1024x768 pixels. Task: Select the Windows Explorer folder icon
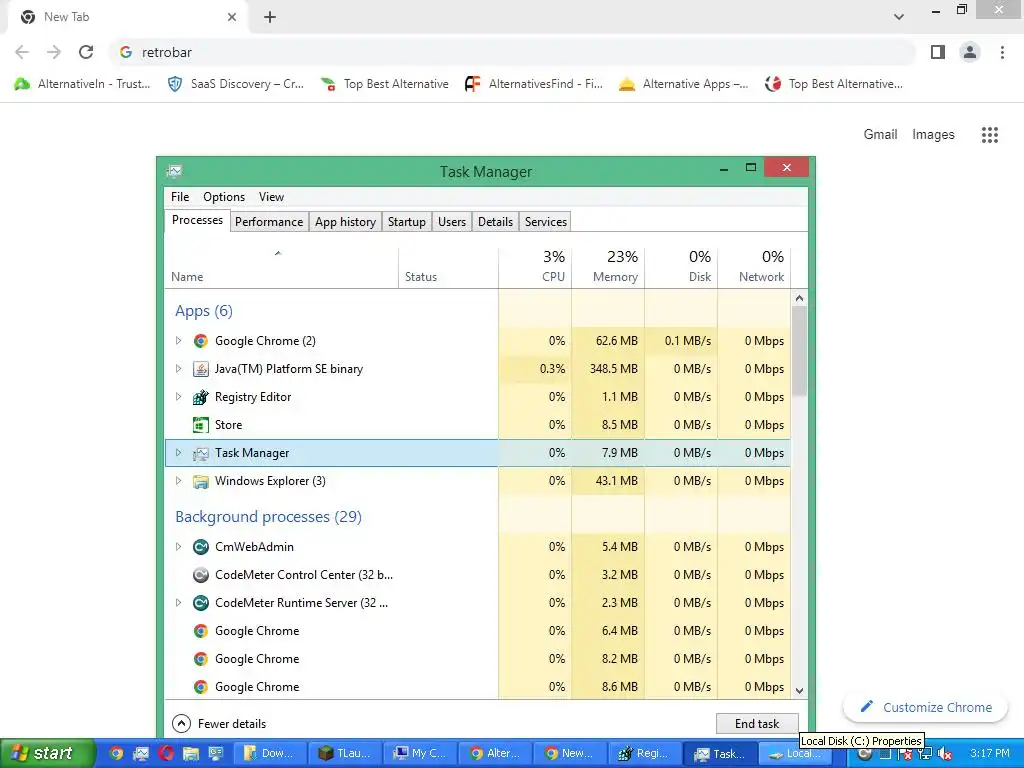tap(200, 481)
